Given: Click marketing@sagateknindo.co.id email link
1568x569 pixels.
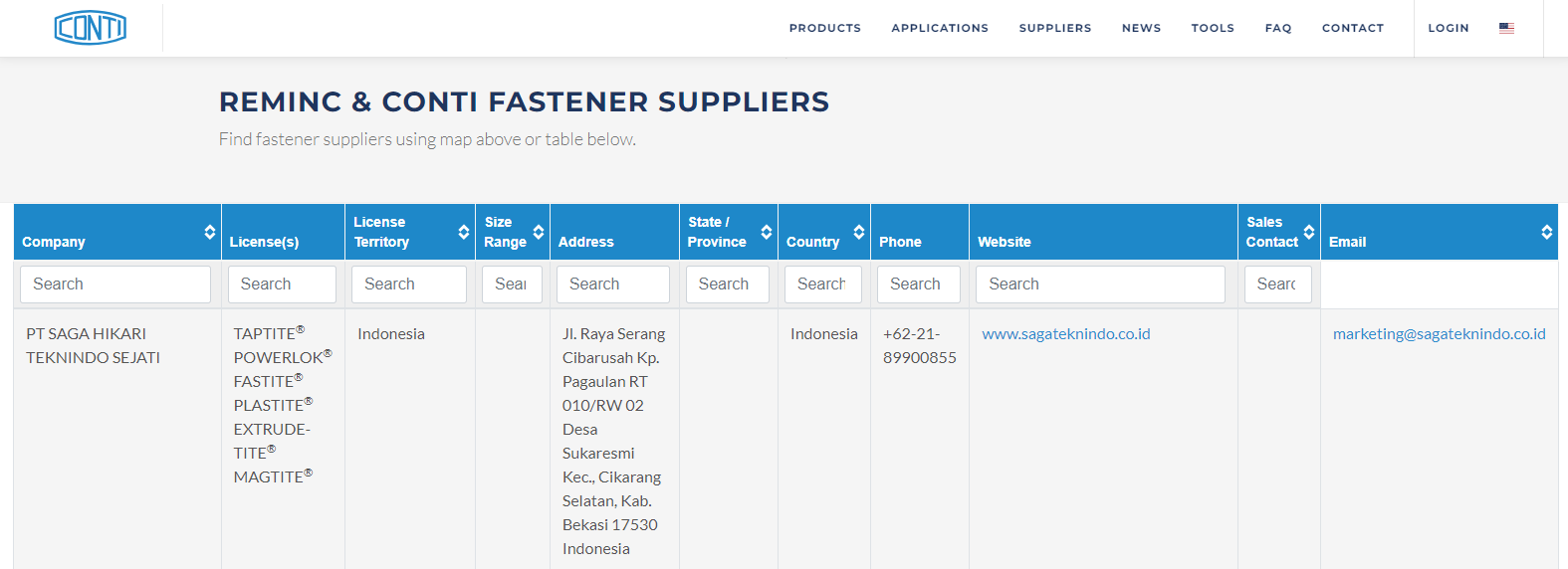Looking at the screenshot, I should (1439, 334).
